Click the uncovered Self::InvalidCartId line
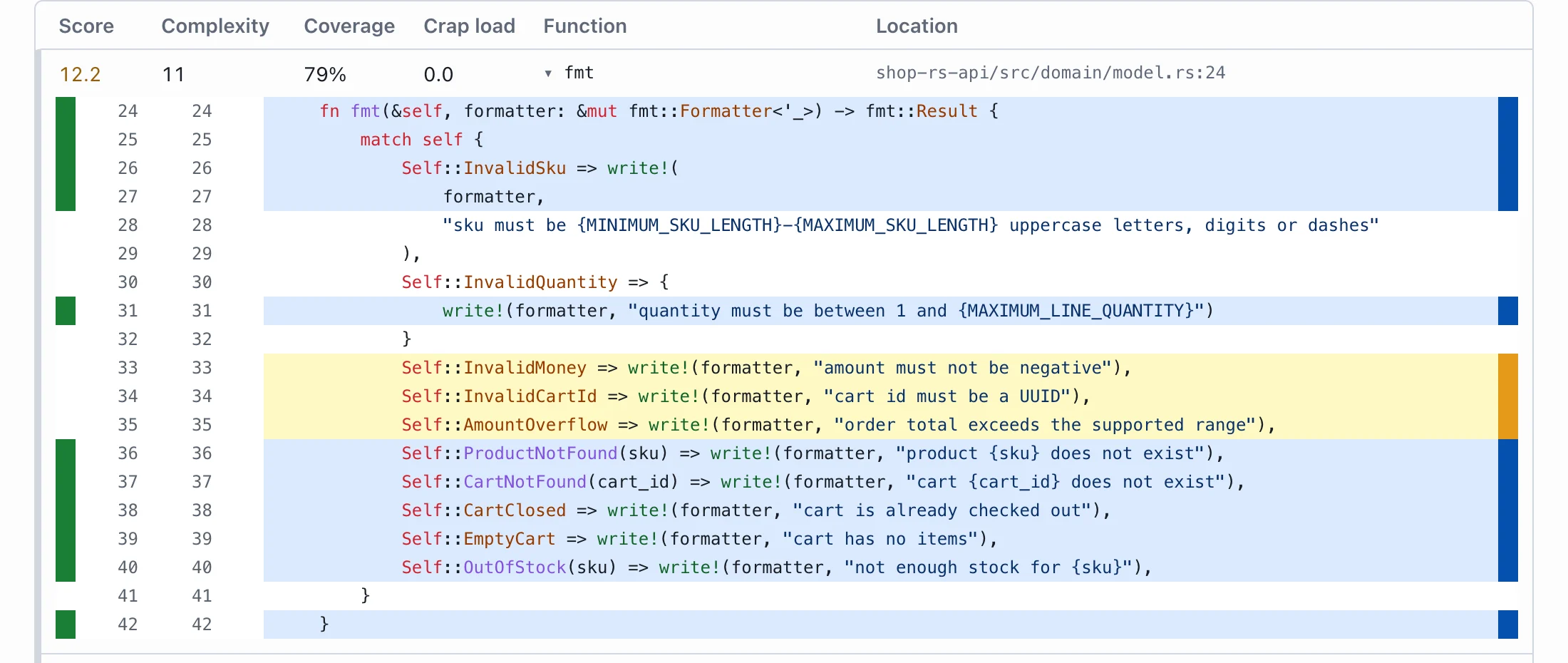Viewport: 1568px width, 663px height. (880, 396)
